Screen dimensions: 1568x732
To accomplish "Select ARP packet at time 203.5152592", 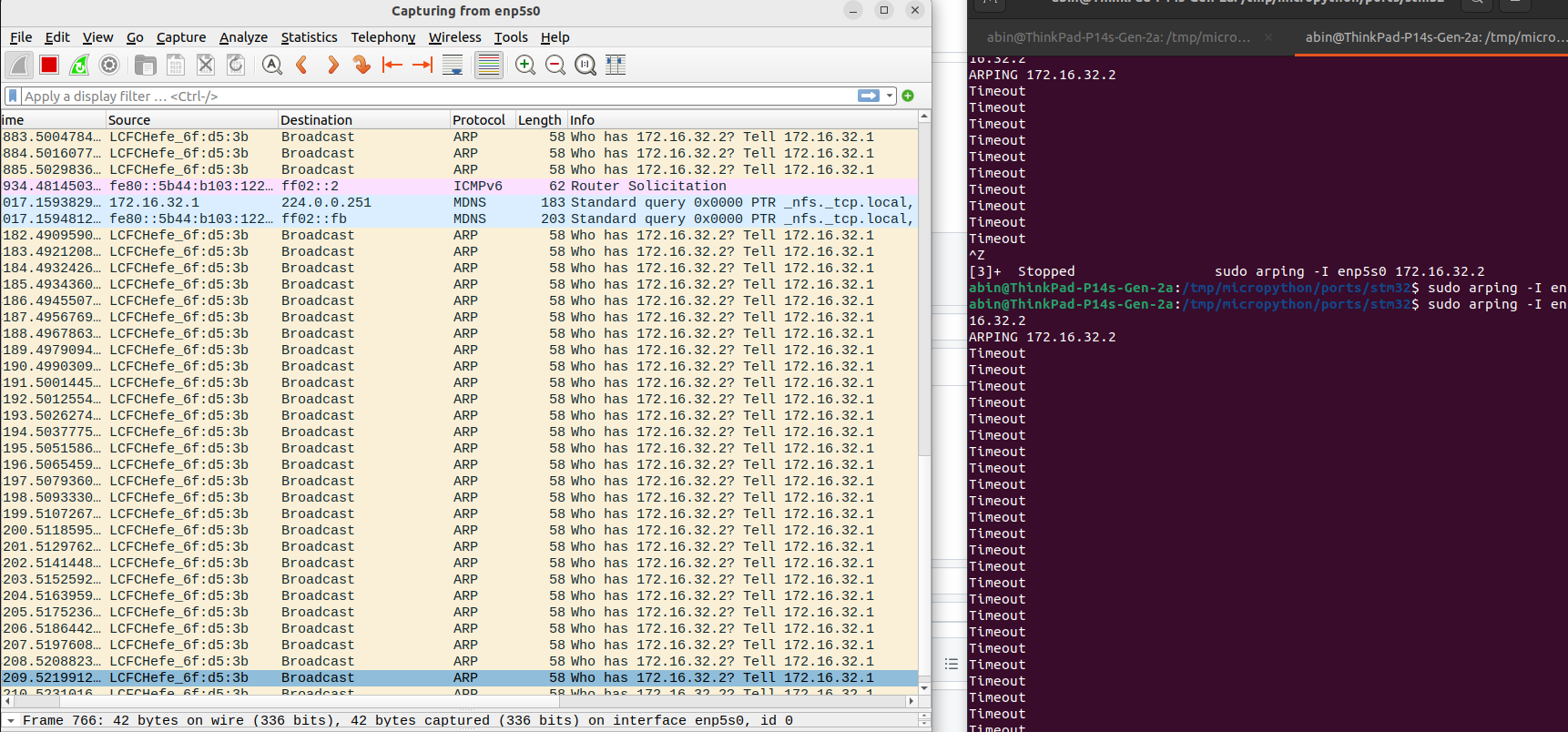I will click(459, 579).
